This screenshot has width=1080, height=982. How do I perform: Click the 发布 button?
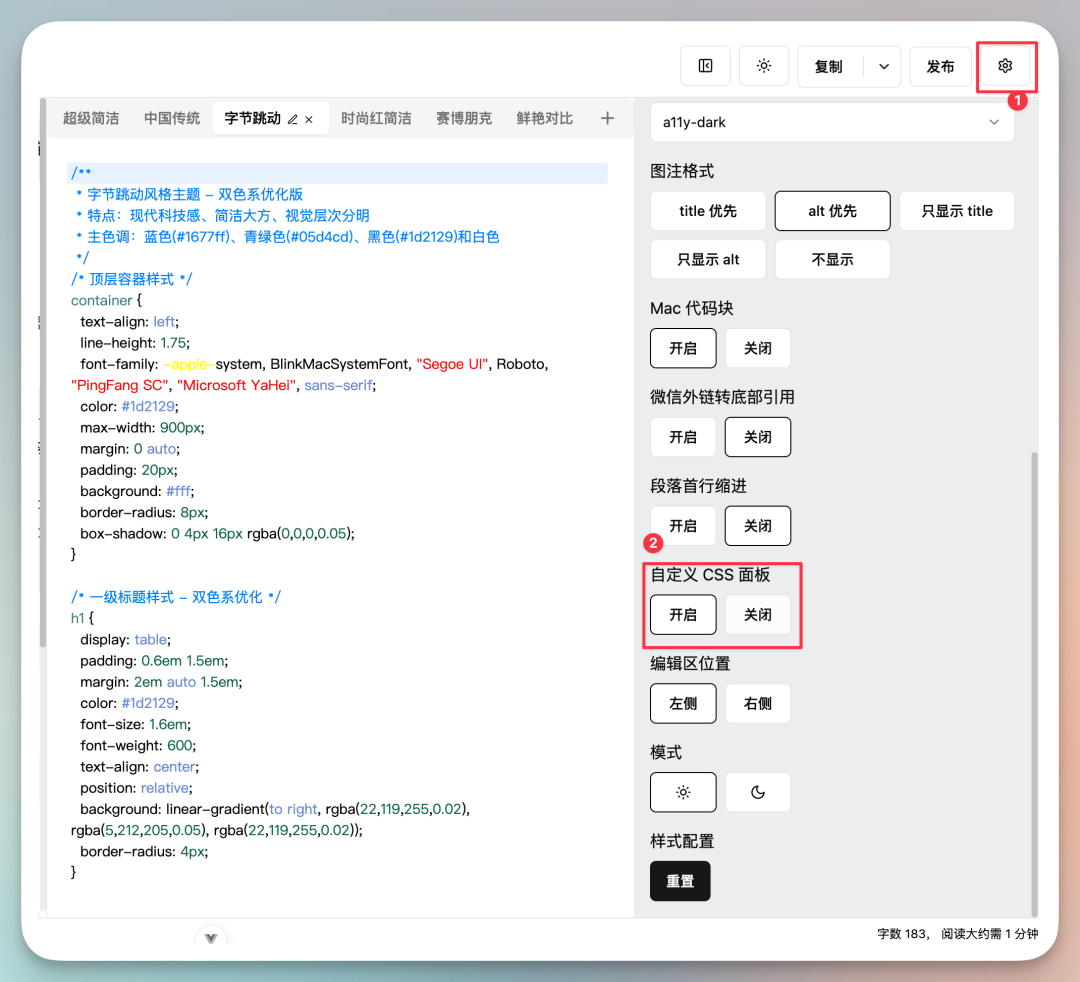(x=940, y=66)
